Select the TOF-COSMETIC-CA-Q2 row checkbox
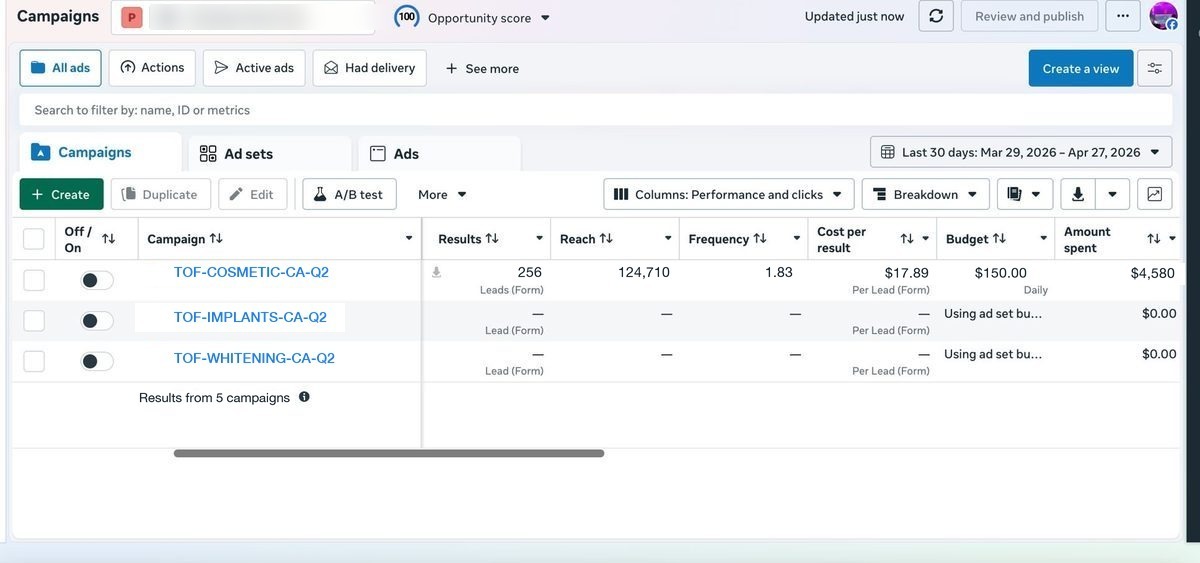 34,280
